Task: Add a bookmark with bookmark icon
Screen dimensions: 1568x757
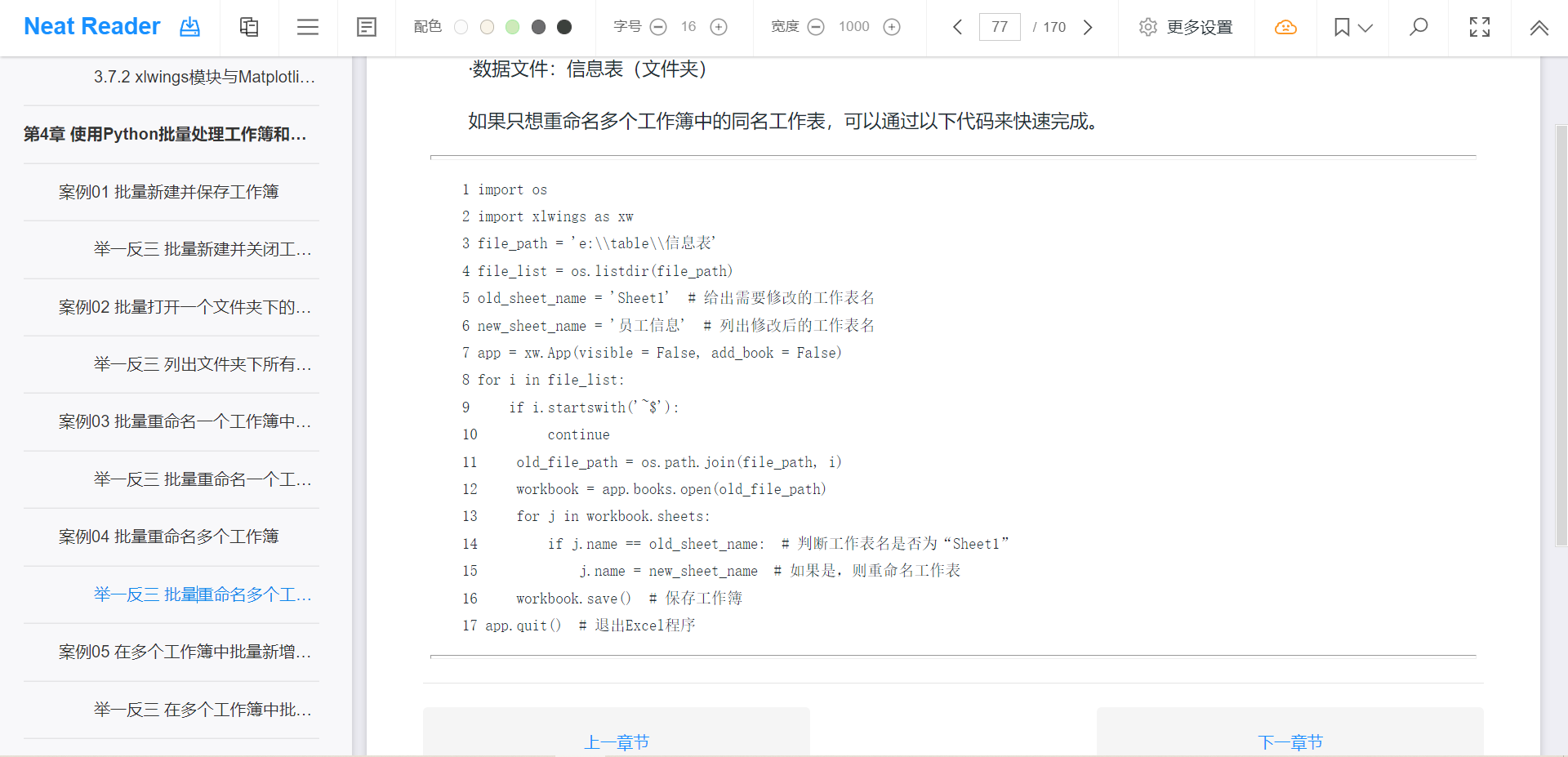Action: [x=1341, y=27]
